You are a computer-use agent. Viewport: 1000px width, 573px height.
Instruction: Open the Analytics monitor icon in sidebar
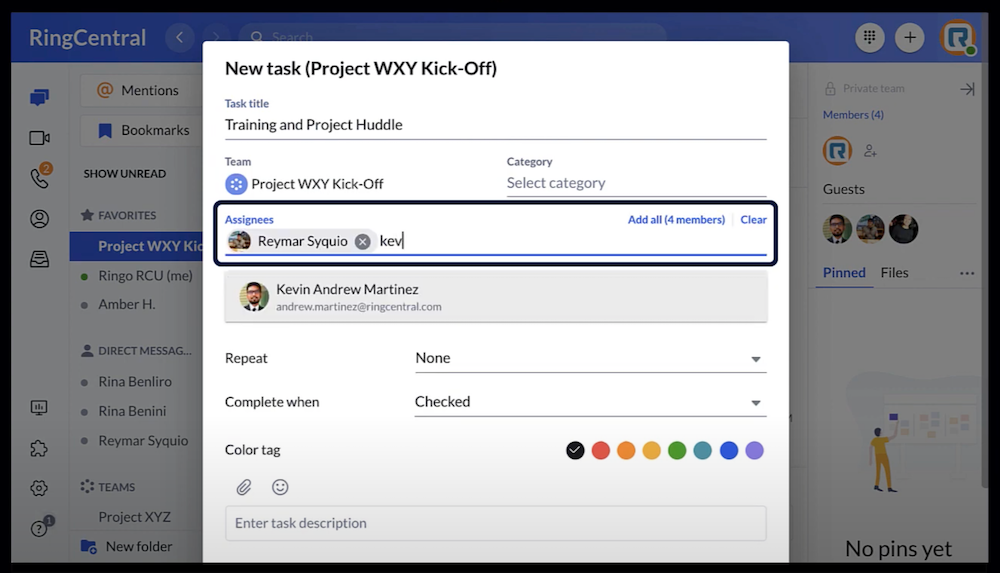[x=39, y=408]
